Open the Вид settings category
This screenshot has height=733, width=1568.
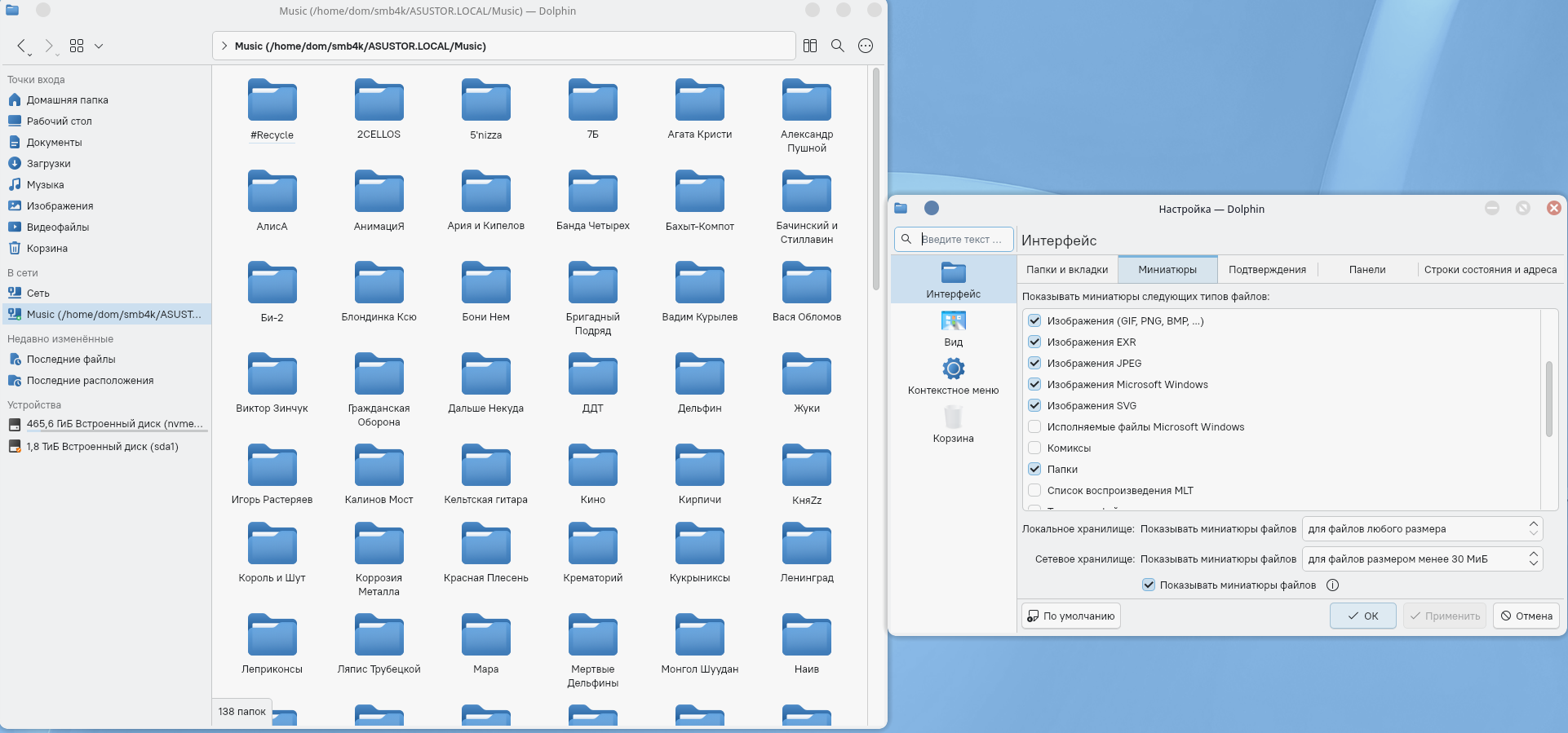(x=953, y=329)
